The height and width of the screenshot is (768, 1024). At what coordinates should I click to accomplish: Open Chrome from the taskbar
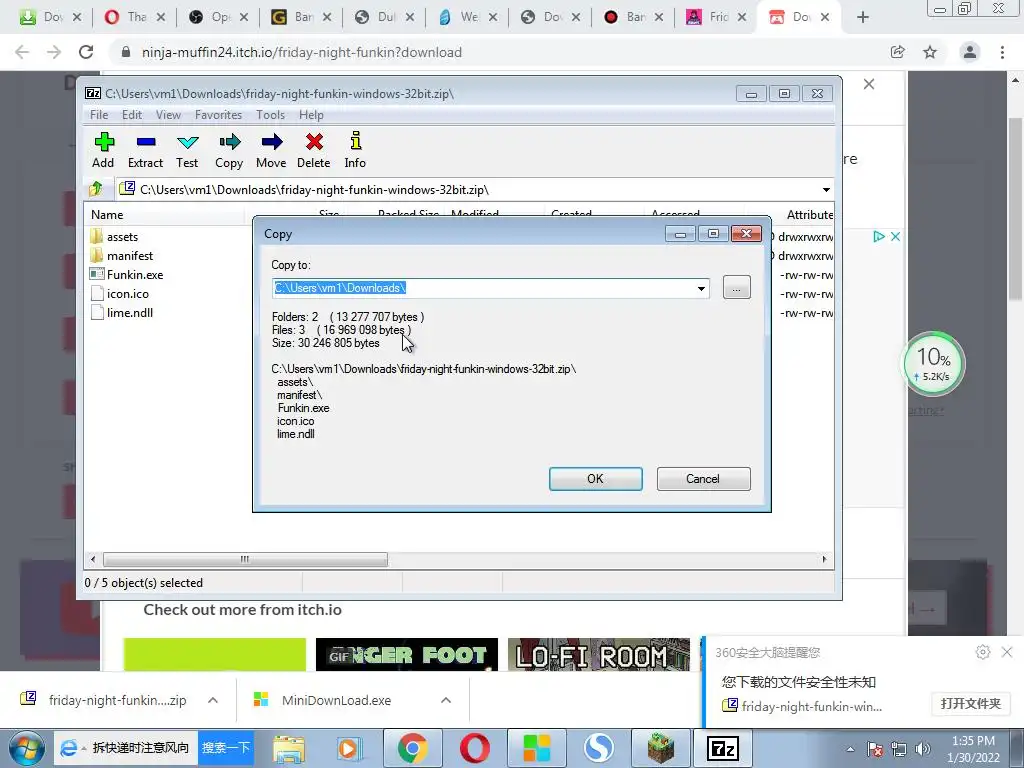413,748
